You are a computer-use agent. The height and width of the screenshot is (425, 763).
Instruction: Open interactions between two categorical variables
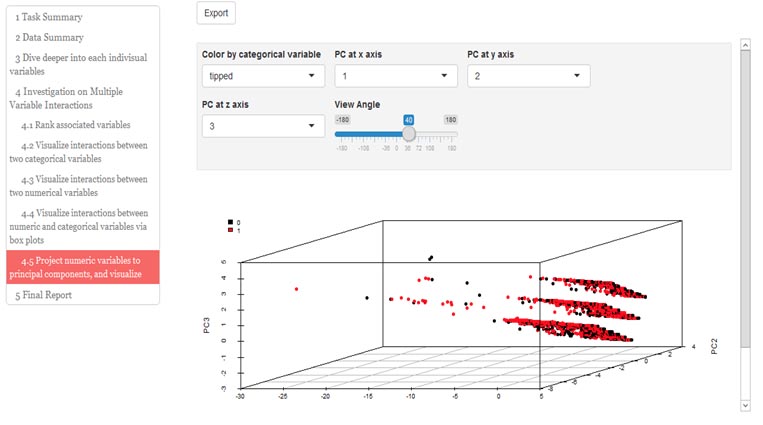(x=84, y=152)
